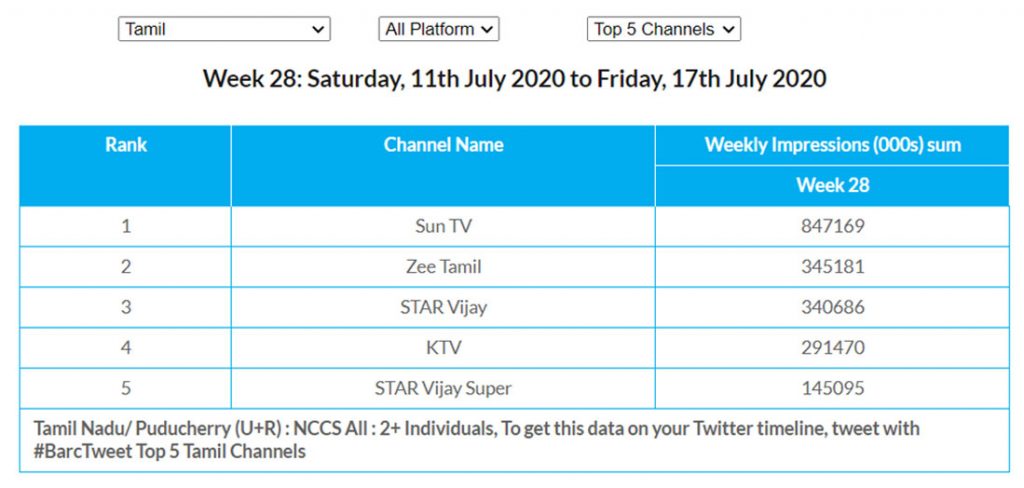The height and width of the screenshot is (488, 1024).
Task: Click the 847169 impressions value
Action: (x=832, y=226)
